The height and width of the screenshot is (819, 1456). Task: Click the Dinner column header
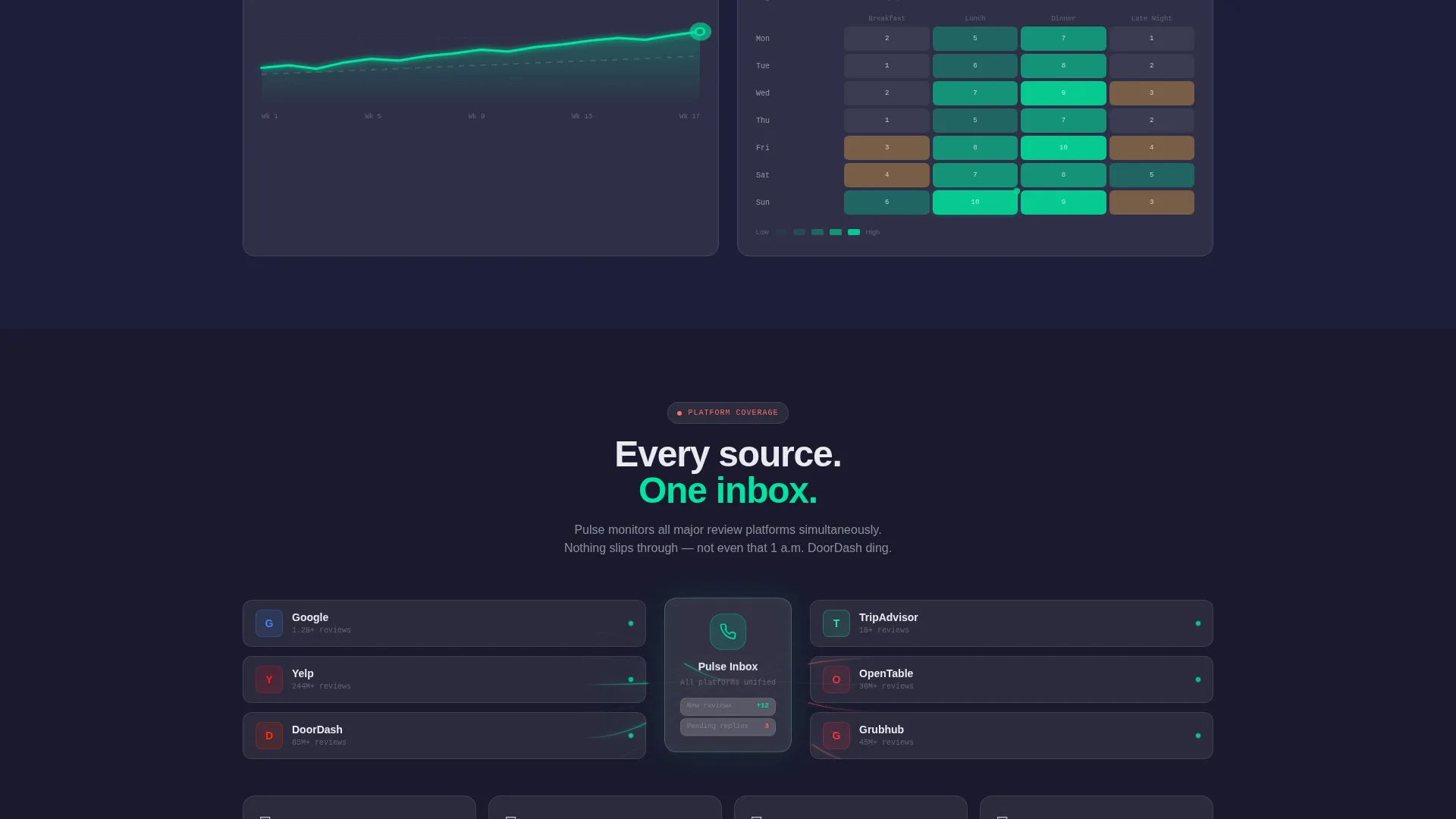click(x=1063, y=18)
